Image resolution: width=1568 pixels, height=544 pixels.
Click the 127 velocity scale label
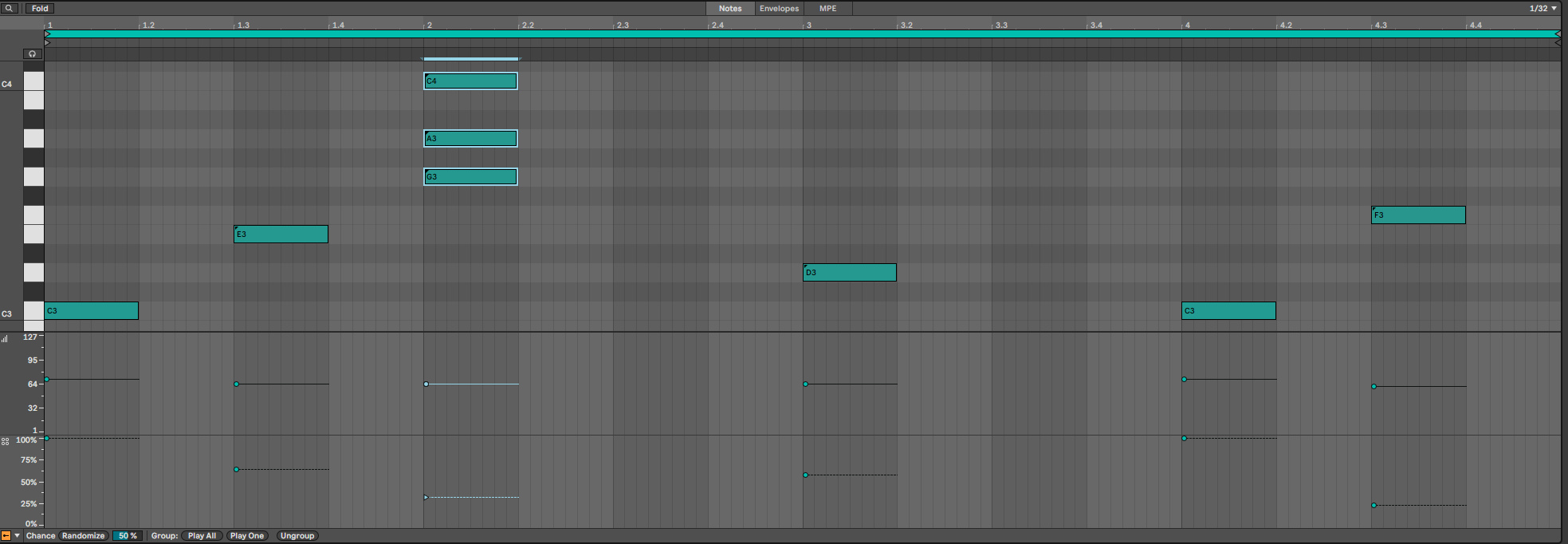point(30,337)
